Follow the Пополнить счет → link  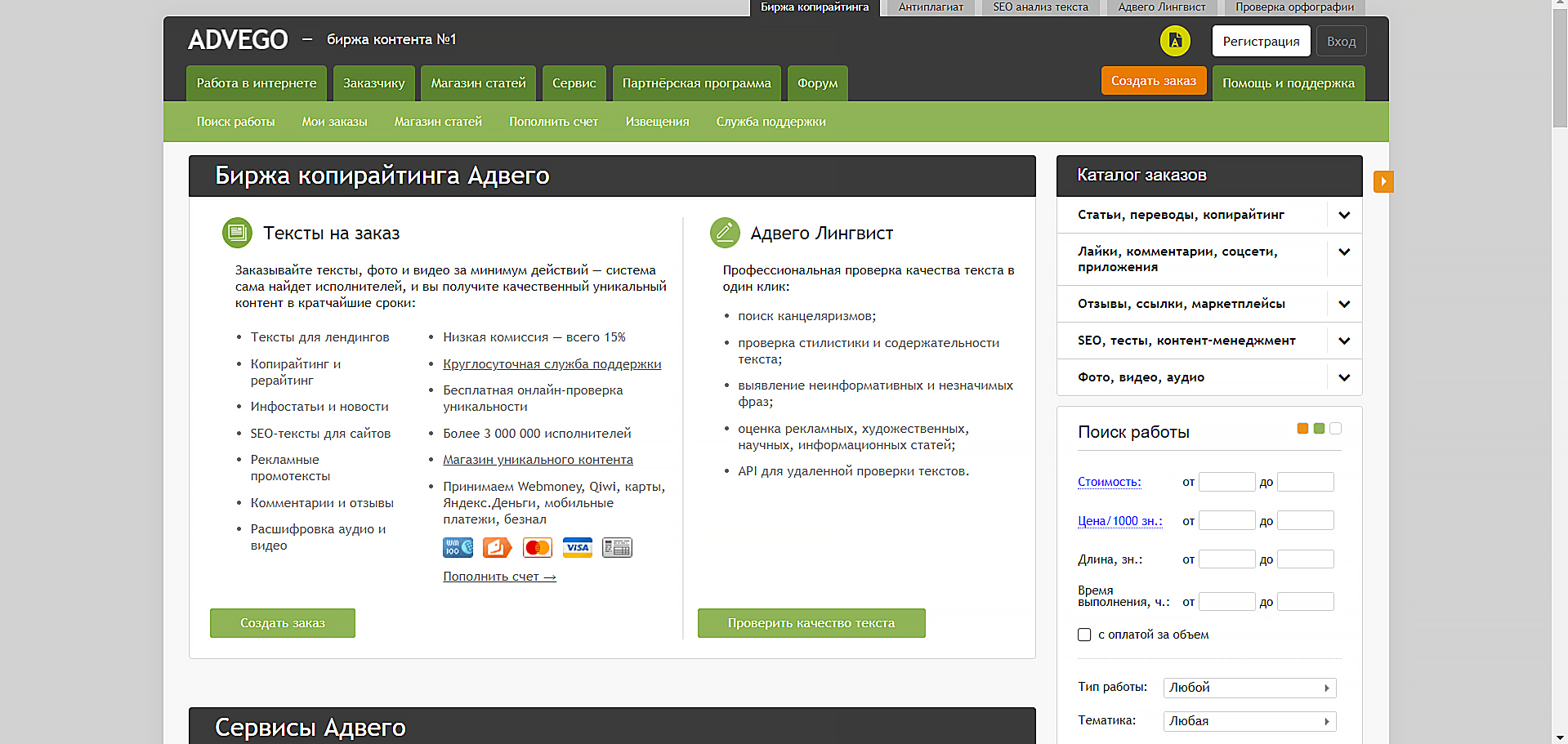point(500,577)
